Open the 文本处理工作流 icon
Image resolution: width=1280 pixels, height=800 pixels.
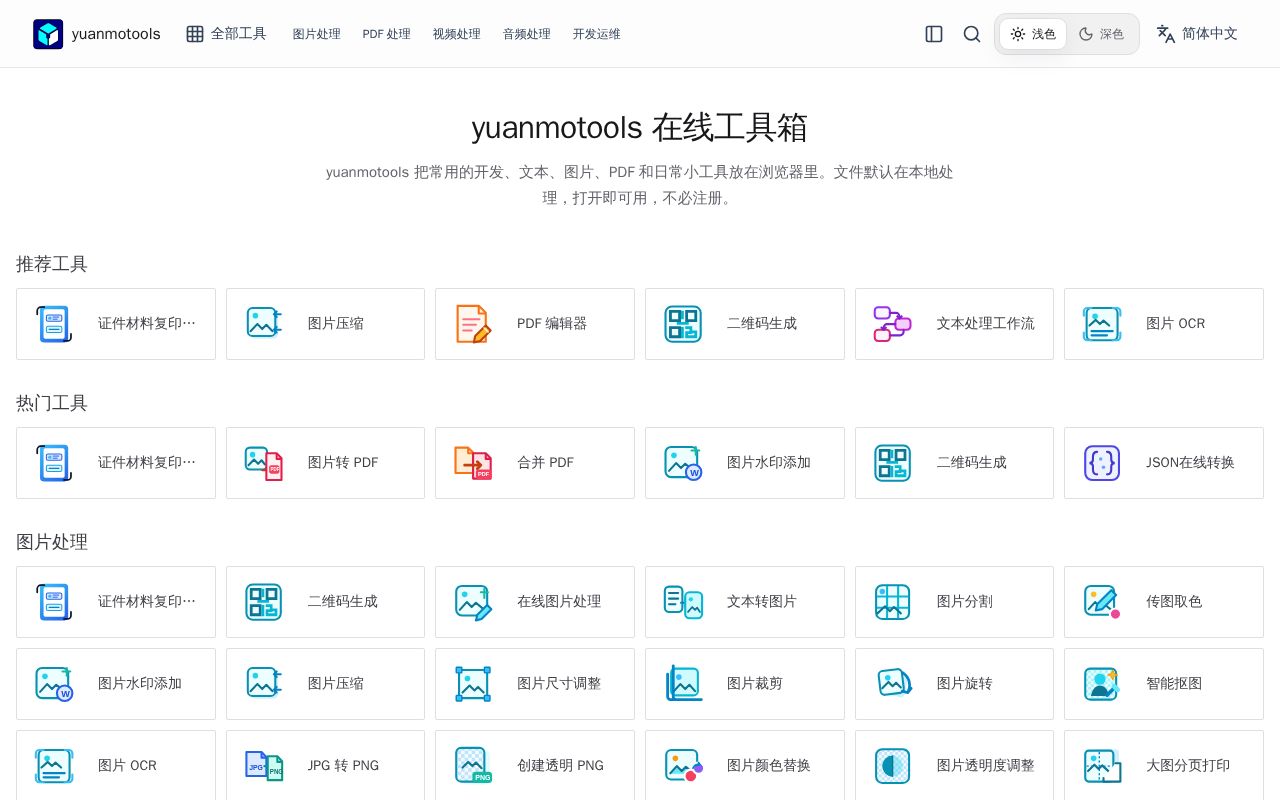click(893, 324)
